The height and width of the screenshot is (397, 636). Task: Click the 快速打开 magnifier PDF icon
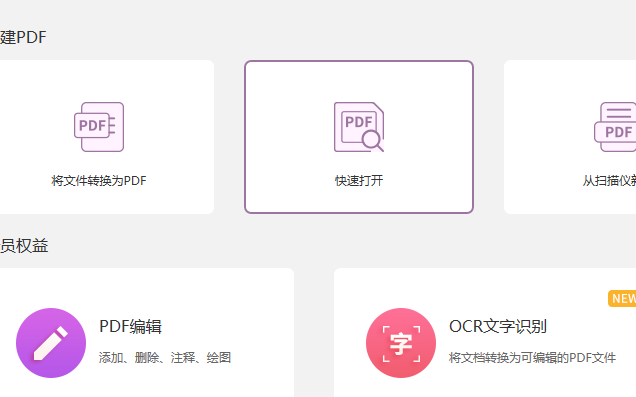pos(359,127)
